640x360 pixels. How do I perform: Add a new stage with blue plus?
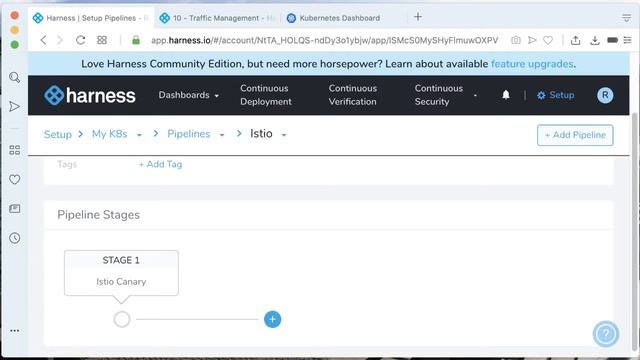click(273, 319)
